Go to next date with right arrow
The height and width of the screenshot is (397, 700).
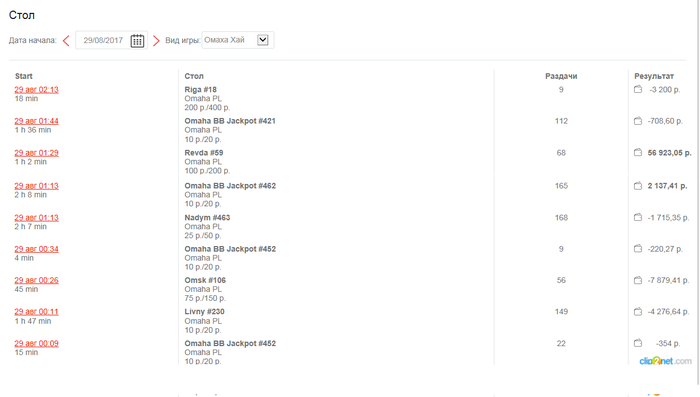(156, 41)
